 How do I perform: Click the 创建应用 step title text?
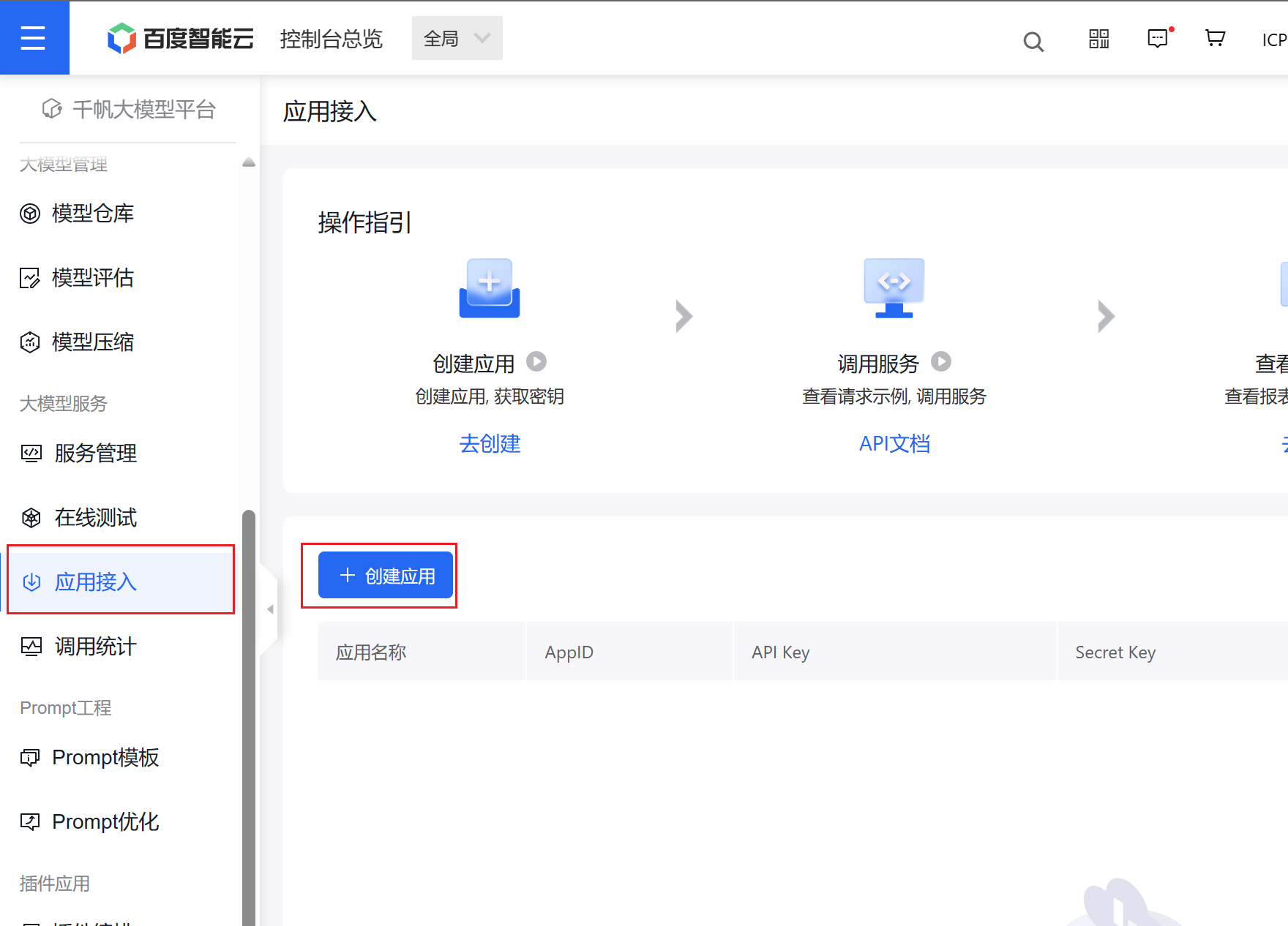[x=473, y=363]
